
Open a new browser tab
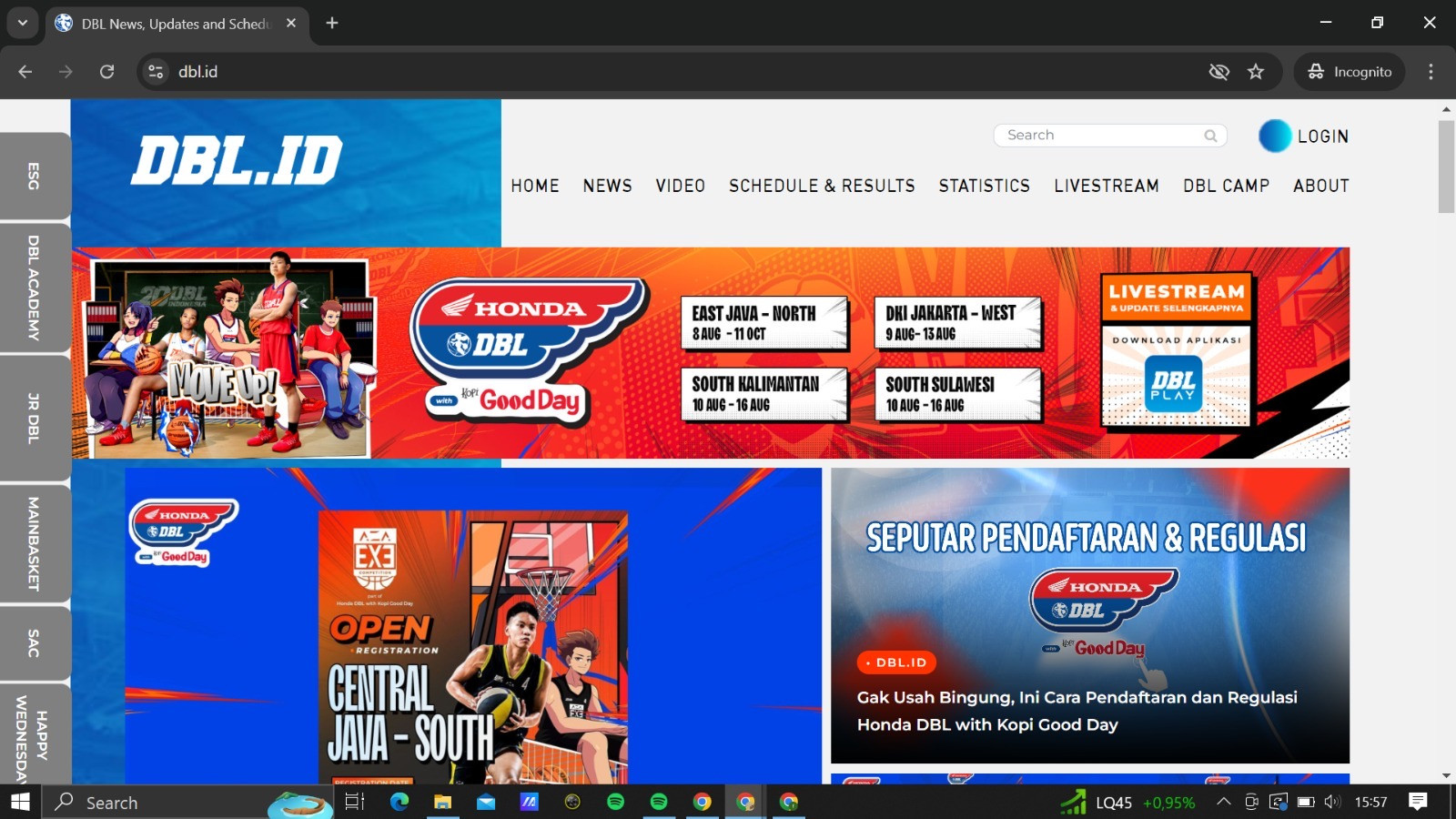coord(332,23)
